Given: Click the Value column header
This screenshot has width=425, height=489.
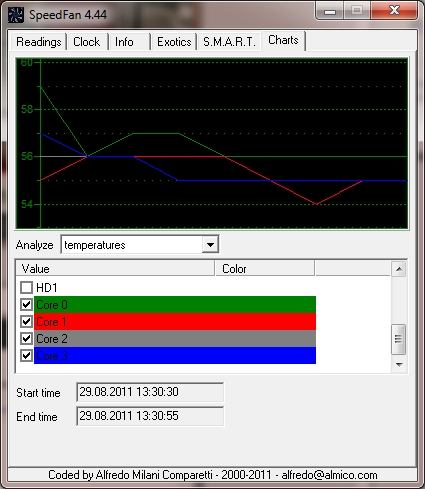Looking at the screenshot, I should click(115, 269).
